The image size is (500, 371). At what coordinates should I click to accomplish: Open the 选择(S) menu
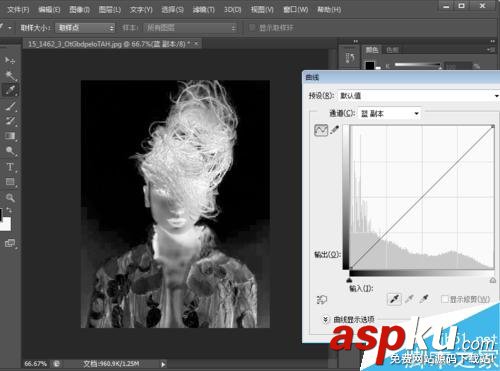click(172, 9)
